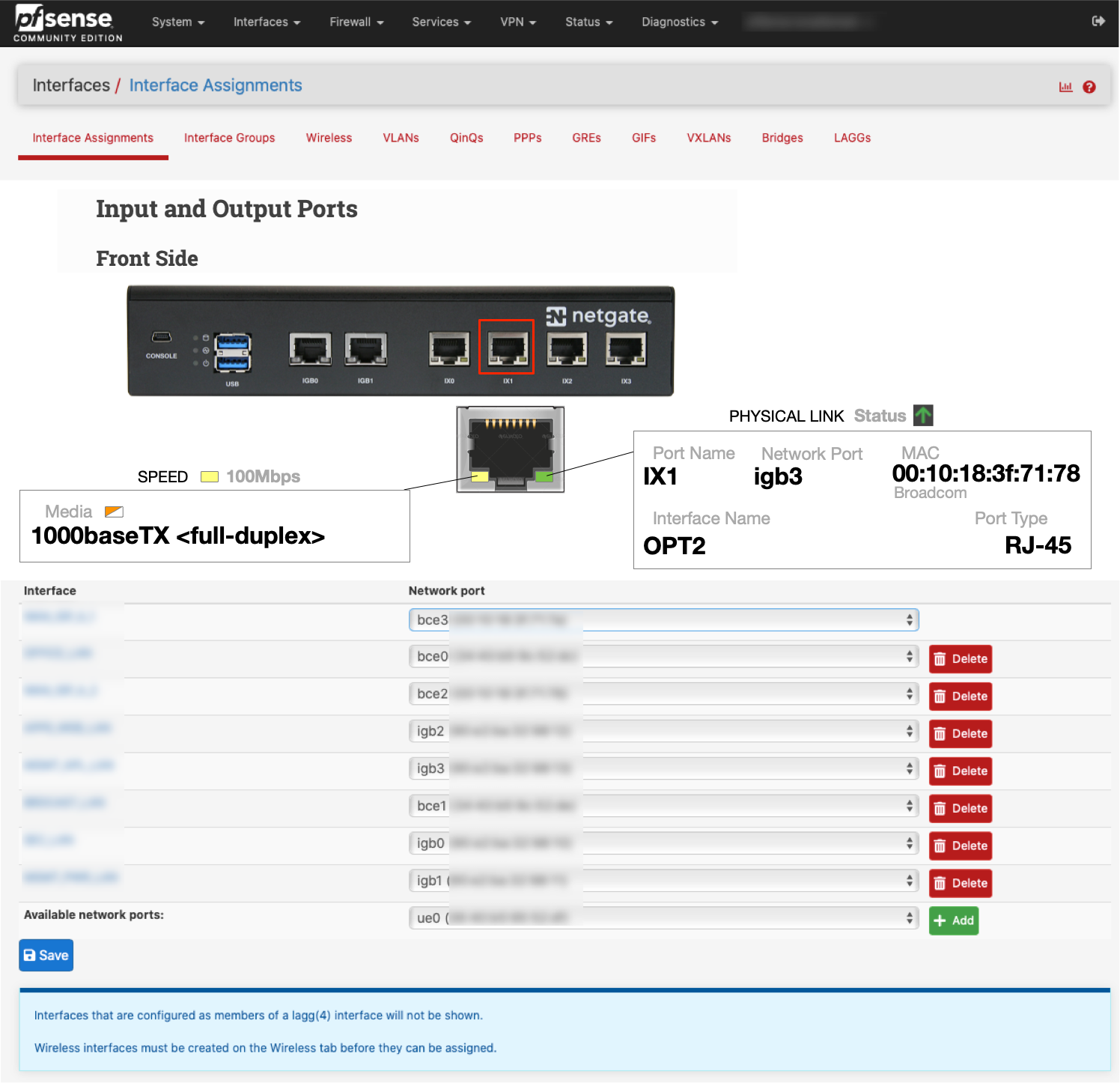Expand the bce0 network port dropdown
1120x1083 pixels.
(664, 657)
